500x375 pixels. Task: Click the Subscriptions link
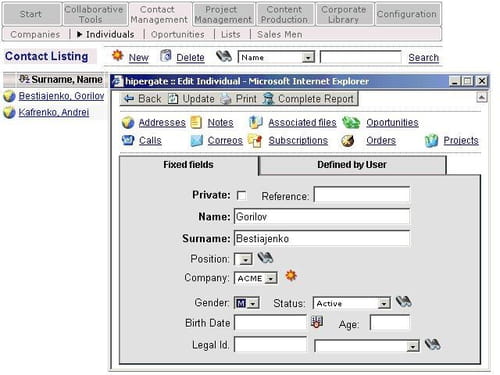click(x=298, y=141)
